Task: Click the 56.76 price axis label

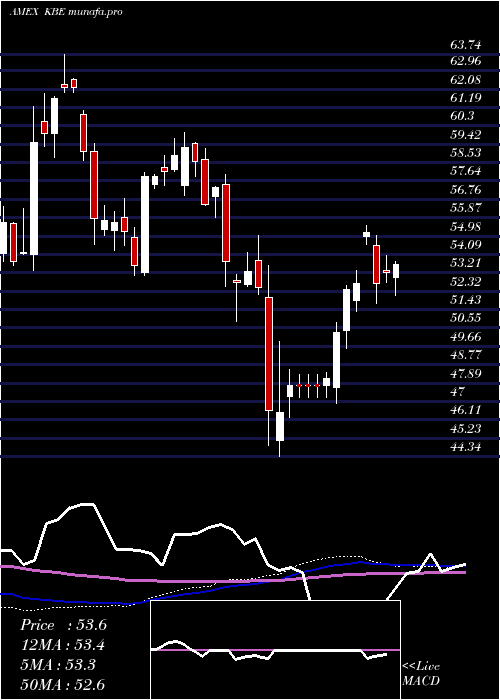Action: click(466, 190)
